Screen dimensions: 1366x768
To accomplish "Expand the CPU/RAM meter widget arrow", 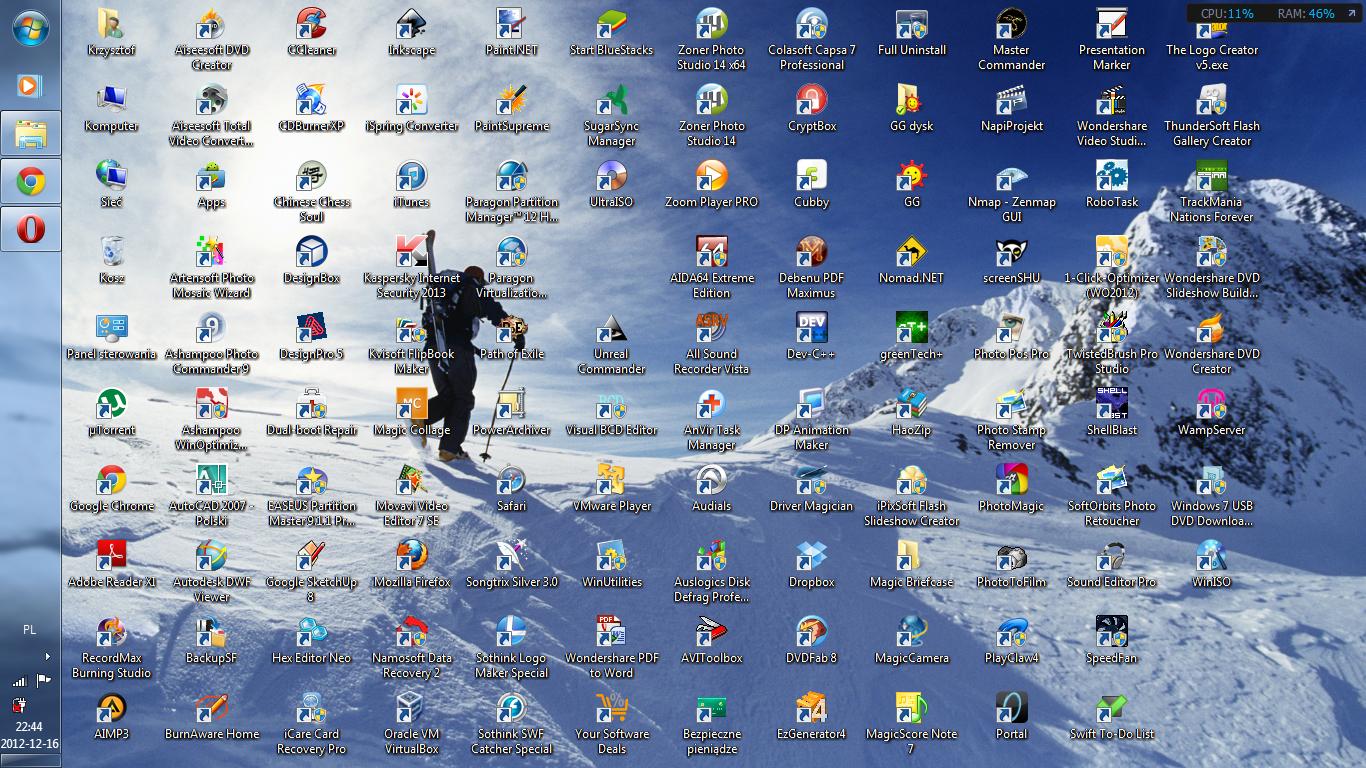I will [1351, 14].
